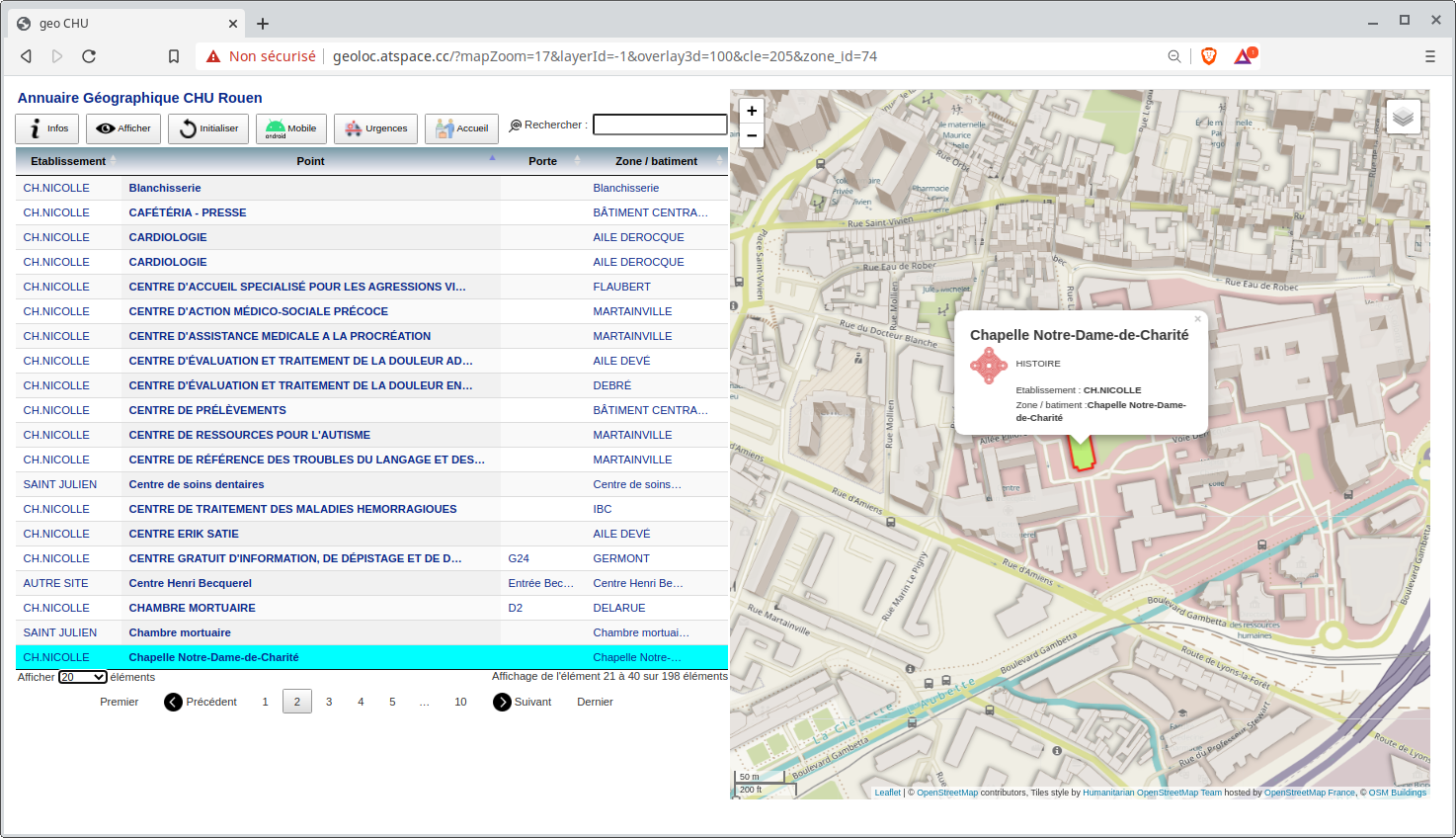Close the Chapelle map popup
The height and width of the screenshot is (838, 1456).
[1197, 319]
